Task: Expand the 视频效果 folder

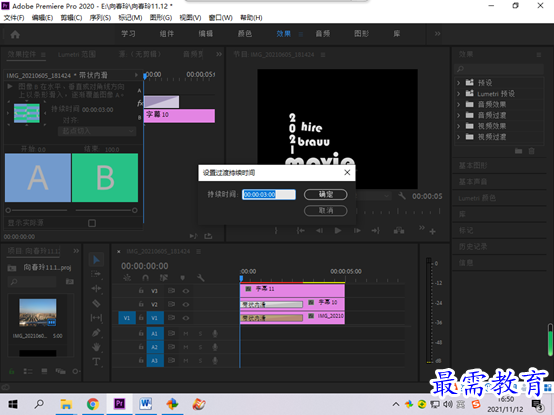Action: click(458, 126)
